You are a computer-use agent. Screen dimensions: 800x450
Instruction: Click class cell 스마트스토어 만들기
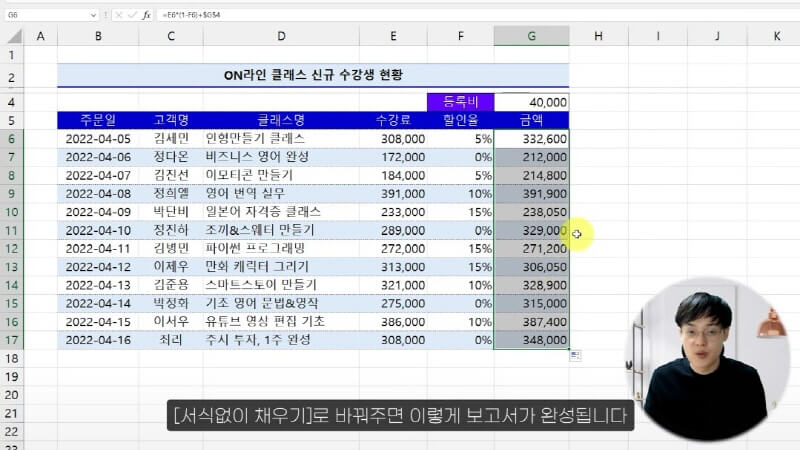[x=281, y=285]
